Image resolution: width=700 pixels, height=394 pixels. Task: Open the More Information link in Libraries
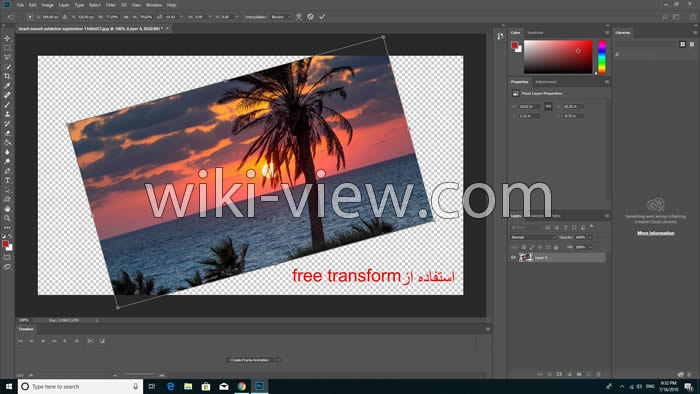pyautogui.click(x=655, y=233)
